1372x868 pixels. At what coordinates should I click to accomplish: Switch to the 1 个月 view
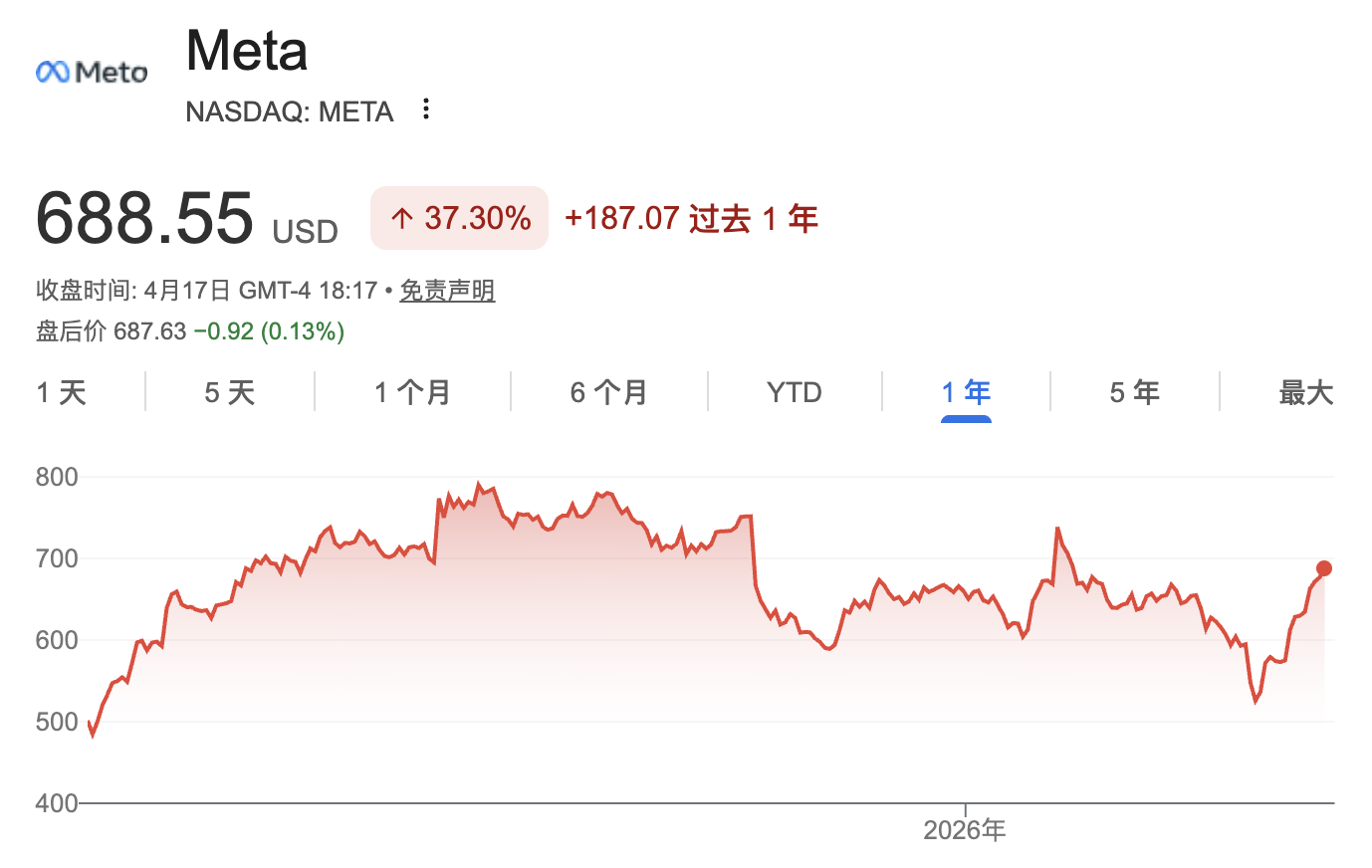pyautogui.click(x=410, y=392)
